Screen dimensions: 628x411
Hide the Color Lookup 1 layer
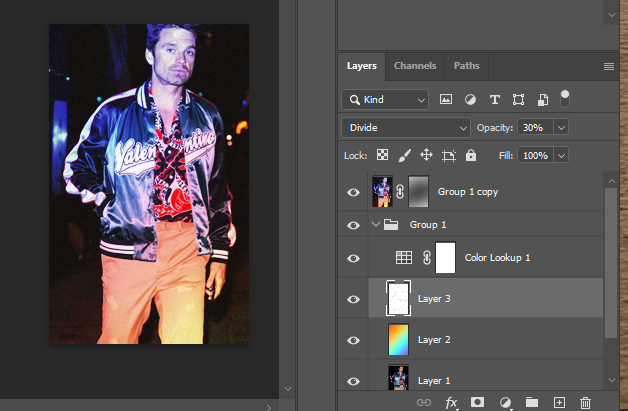[353, 258]
